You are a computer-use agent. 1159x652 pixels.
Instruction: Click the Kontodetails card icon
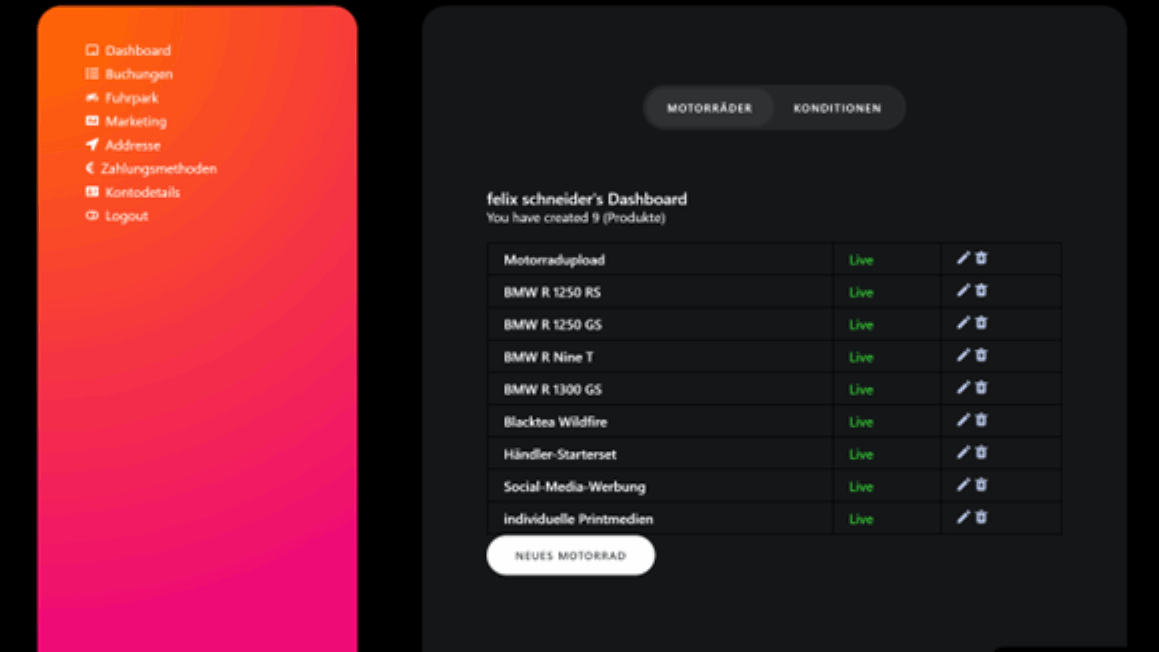pos(92,191)
